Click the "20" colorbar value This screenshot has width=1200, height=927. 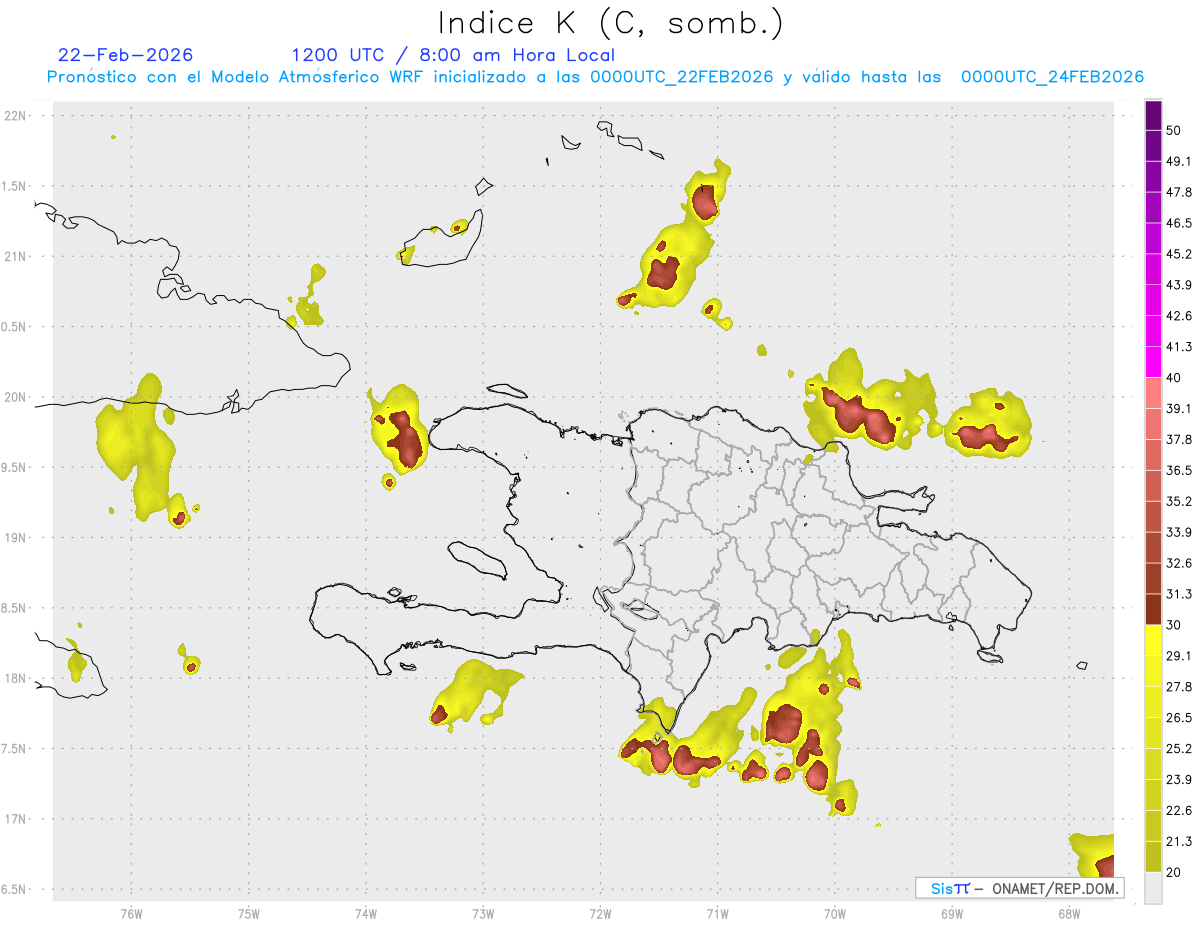click(x=1175, y=872)
